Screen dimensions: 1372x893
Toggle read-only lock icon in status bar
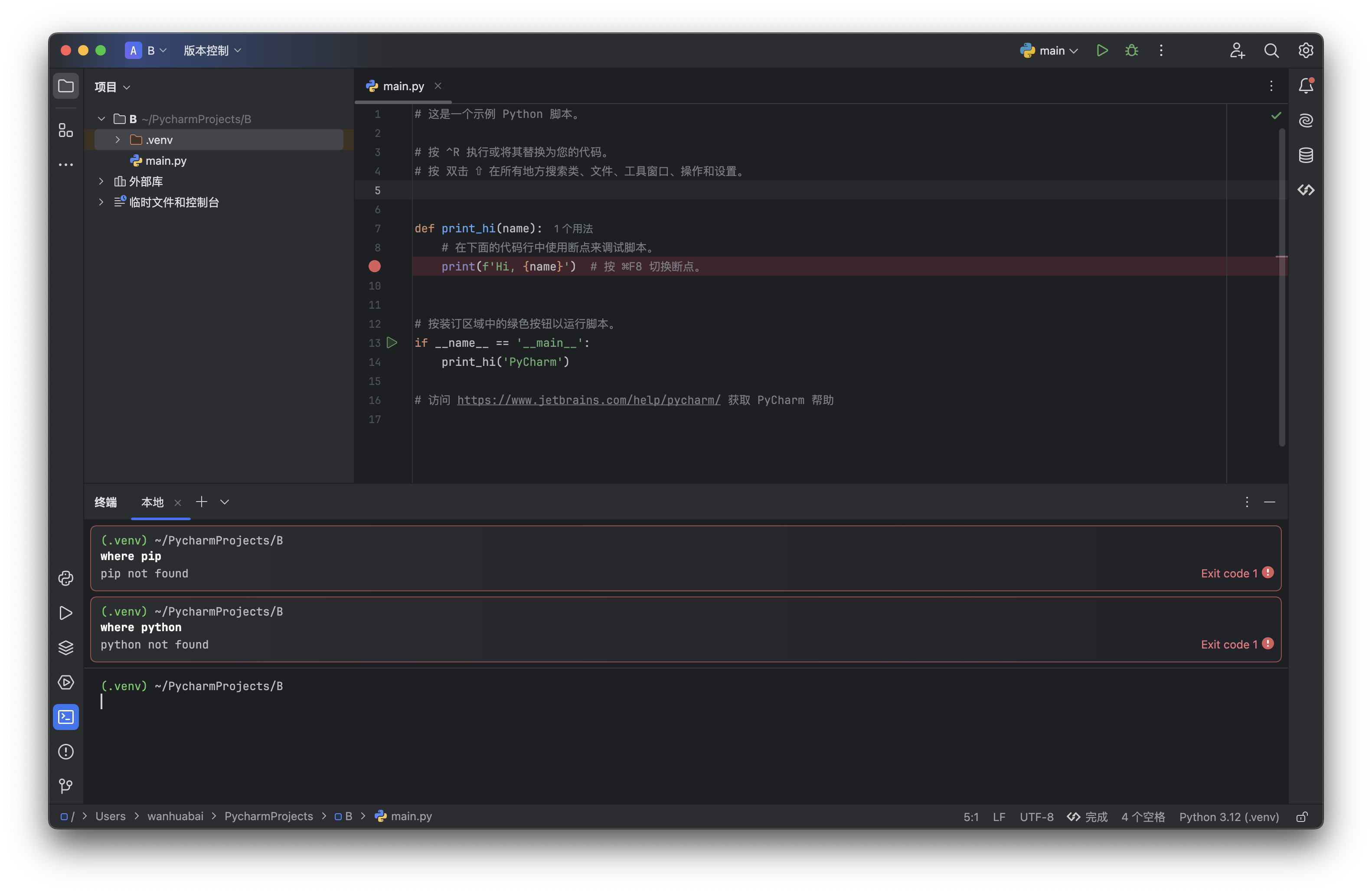tap(1302, 817)
